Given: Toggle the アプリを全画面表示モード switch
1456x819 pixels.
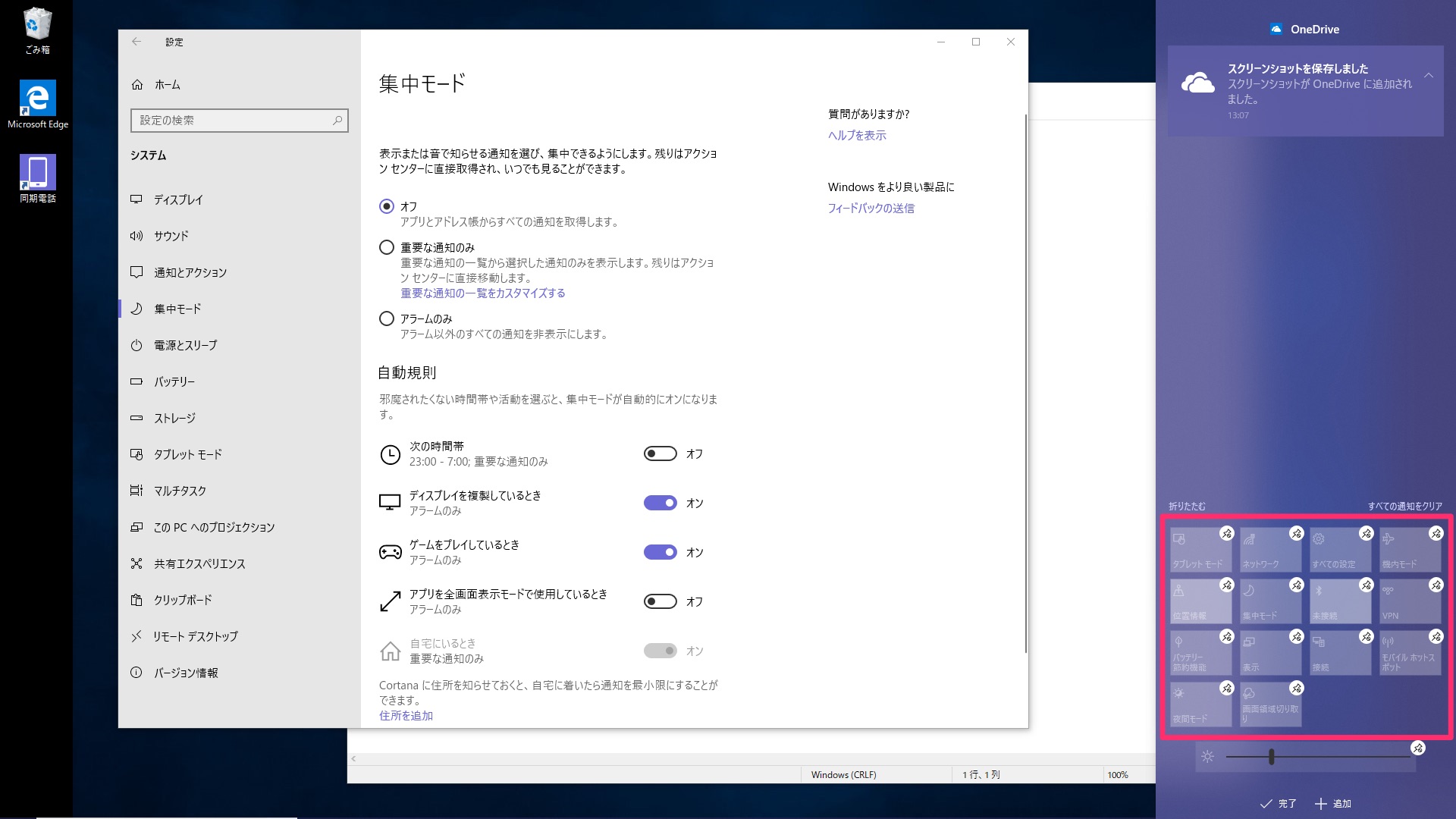Looking at the screenshot, I should tap(661, 601).
